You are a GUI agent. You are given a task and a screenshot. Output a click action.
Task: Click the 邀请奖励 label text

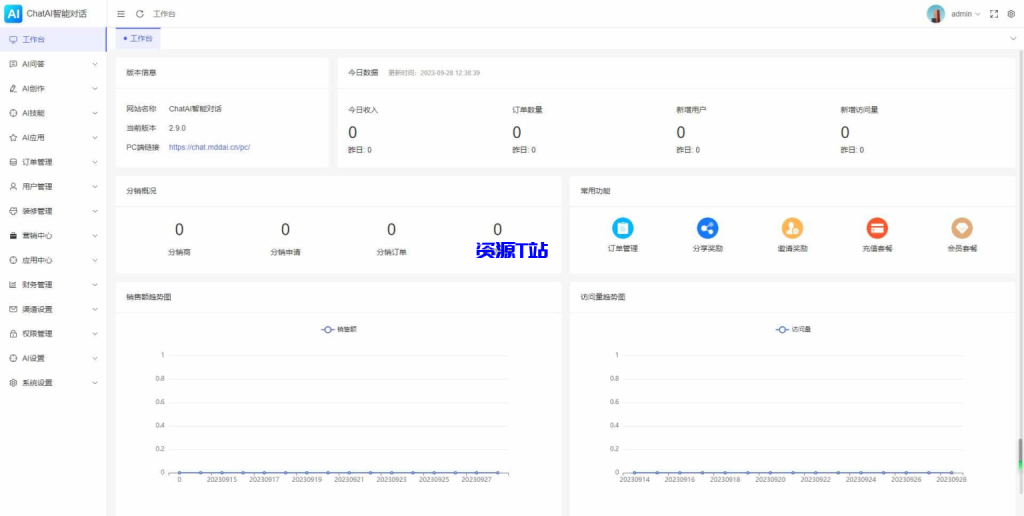tap(792, 249)
